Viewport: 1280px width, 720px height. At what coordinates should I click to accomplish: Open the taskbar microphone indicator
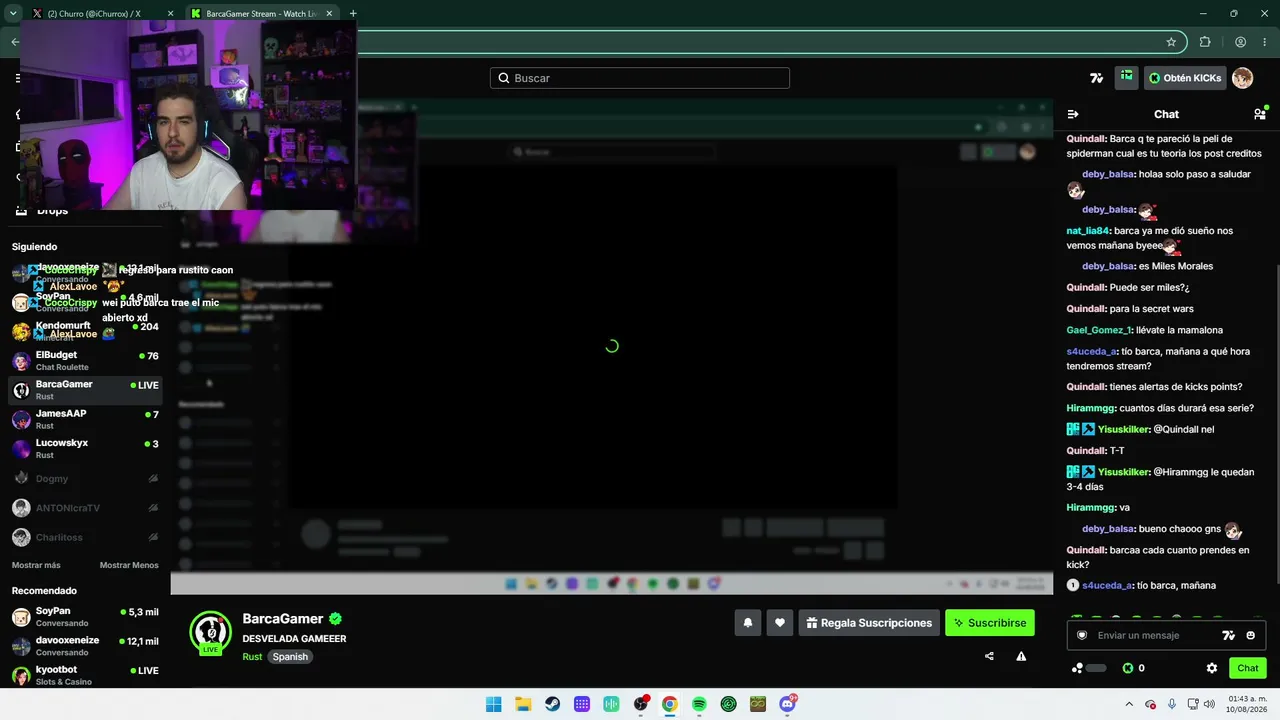1172,704
